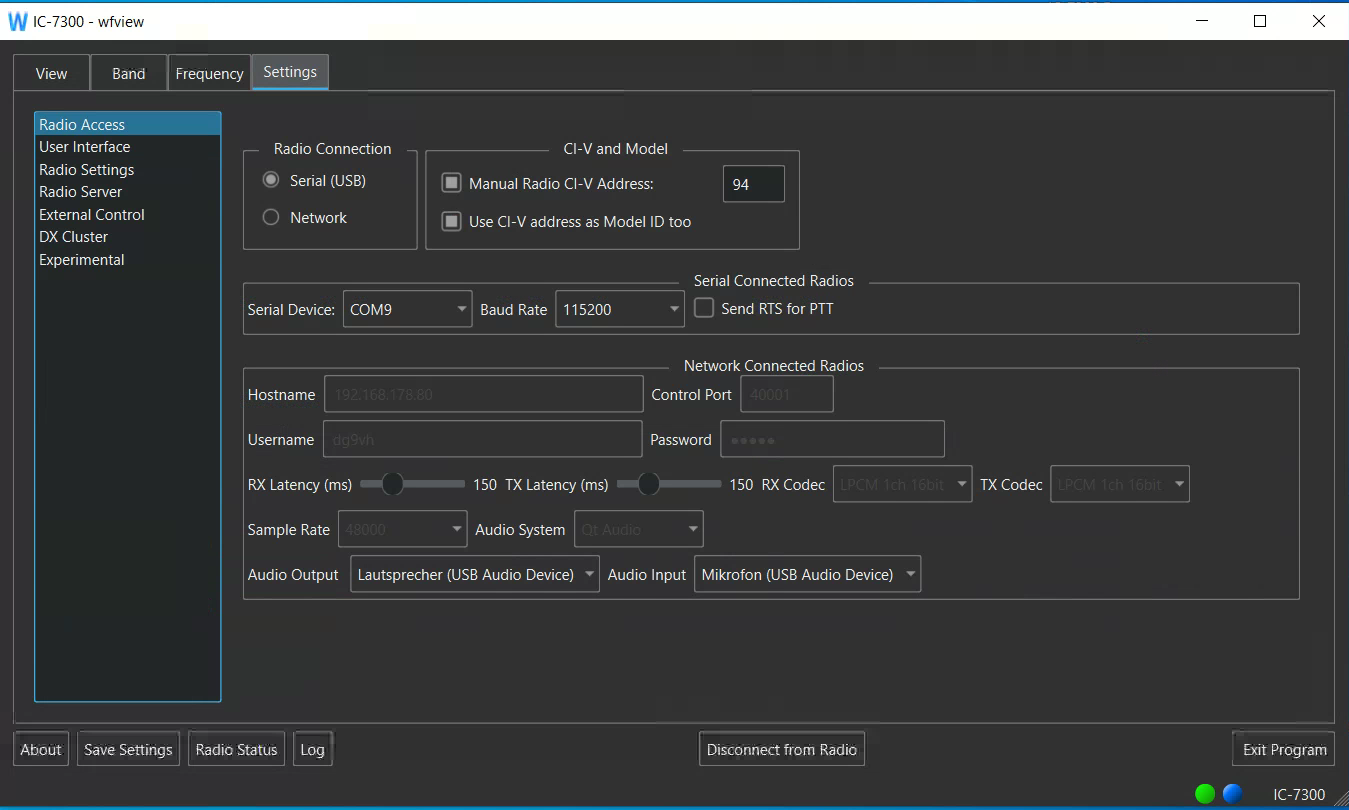Open the Serial Device COM9 dropdown
1349x810 pixels.
[407, 310]
